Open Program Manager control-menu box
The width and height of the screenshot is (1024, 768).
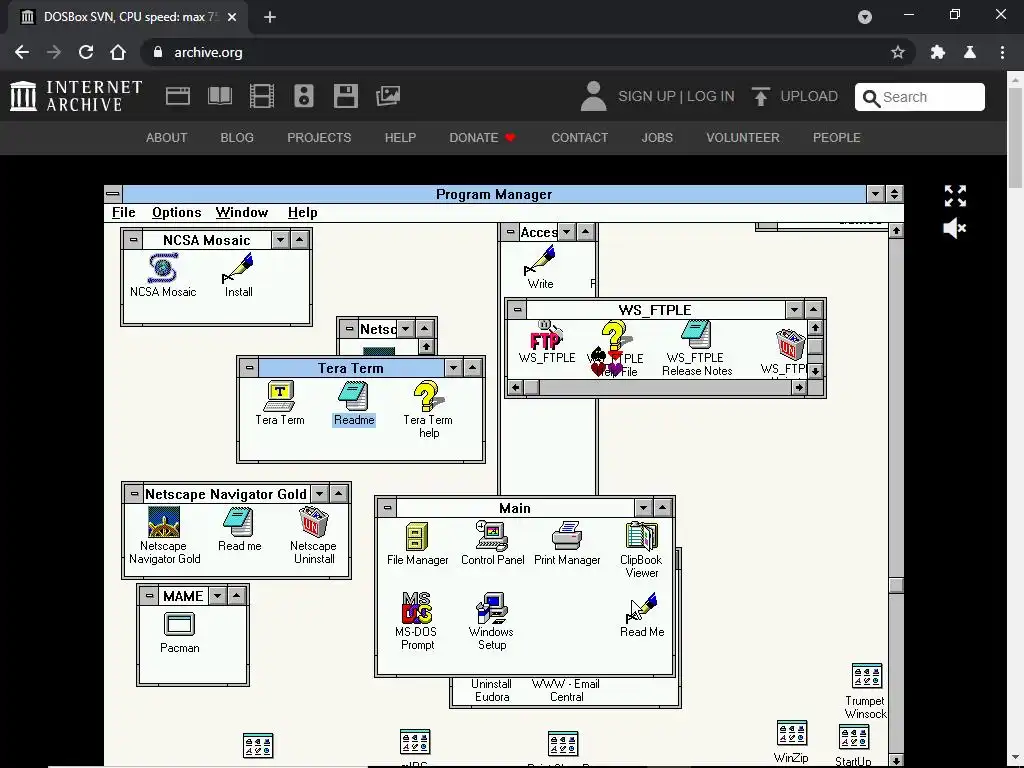pos(113,194)
